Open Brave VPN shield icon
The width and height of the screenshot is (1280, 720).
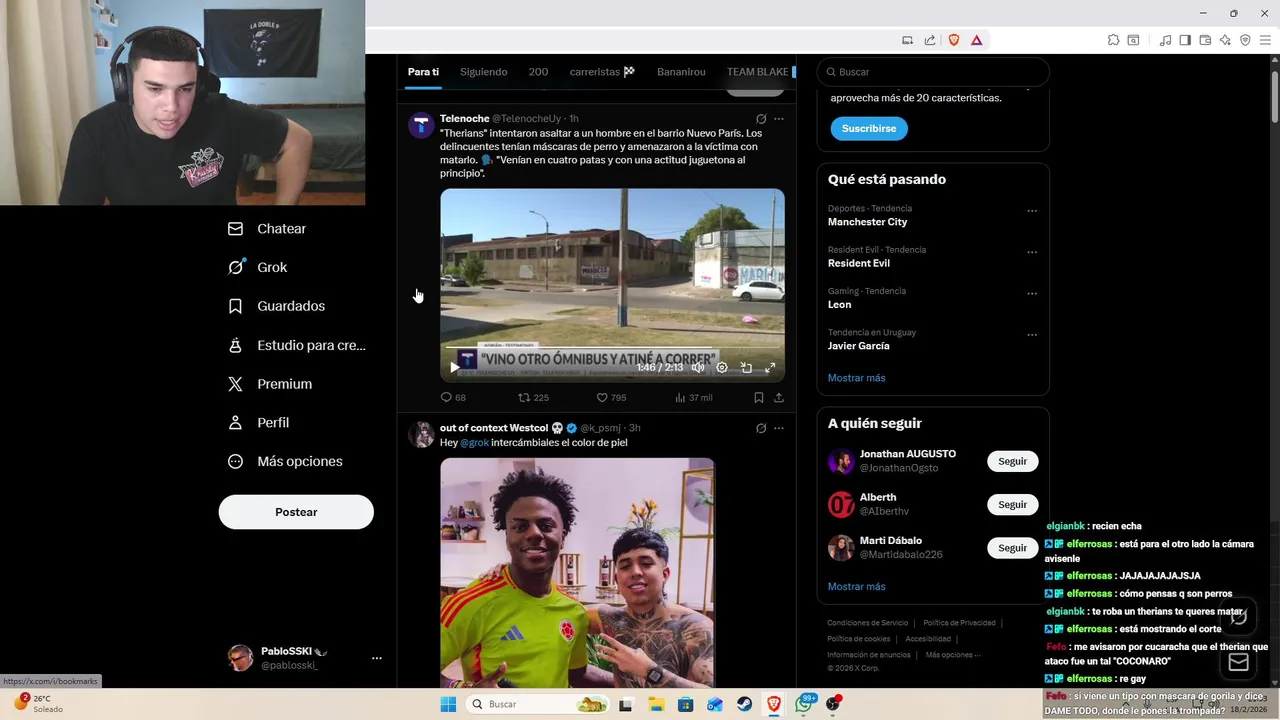[1245, 40]
